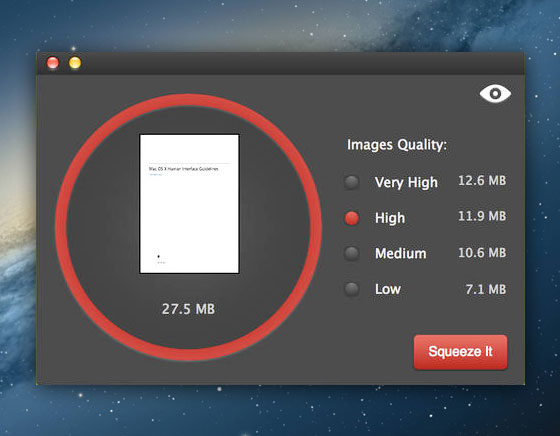Select the Very High quality radio button
Viewport: 560px width, 436px height.
pyautogui.click(x=352, y=182)
